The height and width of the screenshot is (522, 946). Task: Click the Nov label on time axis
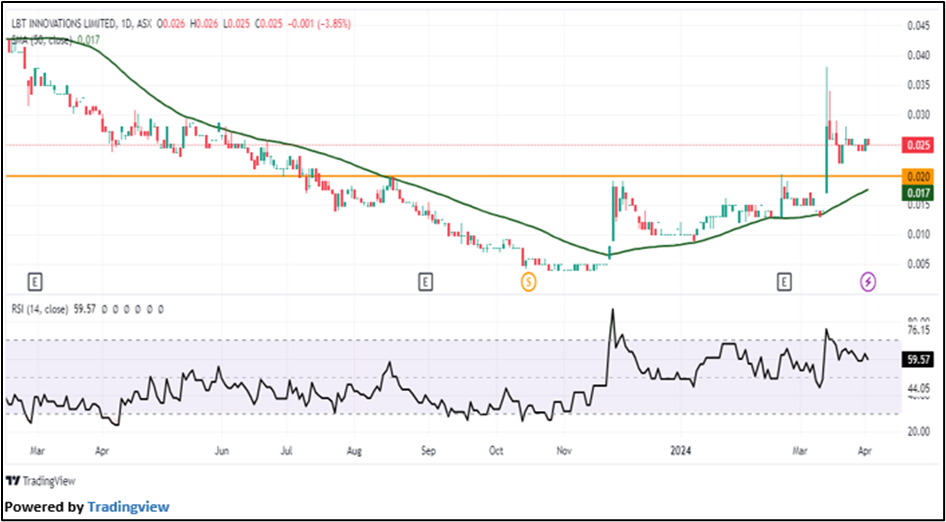click(563, 450)
